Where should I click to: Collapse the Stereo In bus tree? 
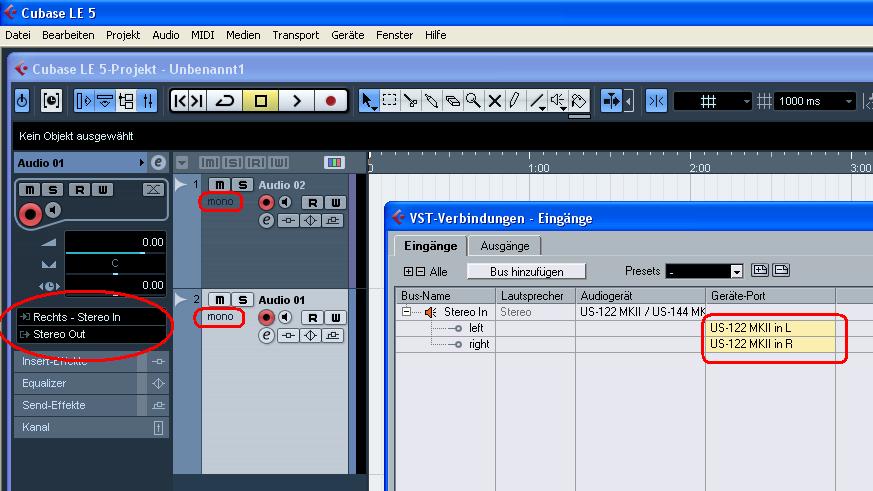[406, 312]
